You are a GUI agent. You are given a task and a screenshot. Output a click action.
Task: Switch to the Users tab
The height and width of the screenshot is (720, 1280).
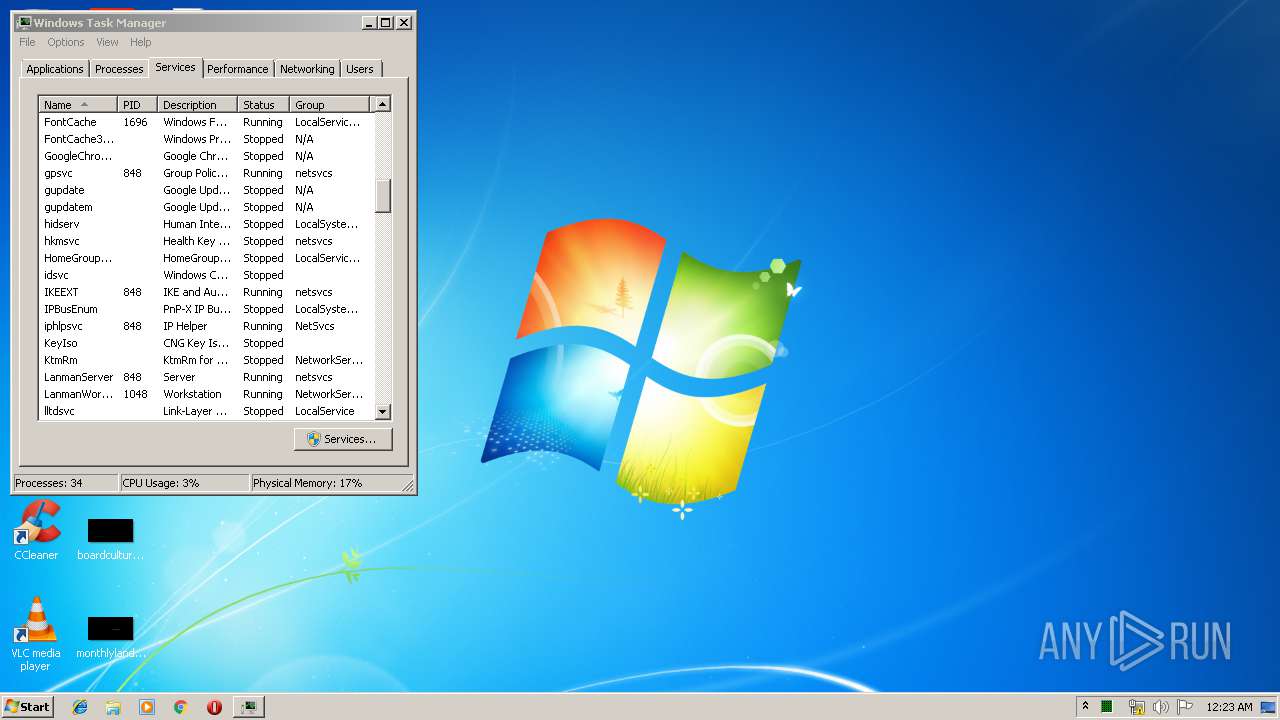(x=360, y=69)
